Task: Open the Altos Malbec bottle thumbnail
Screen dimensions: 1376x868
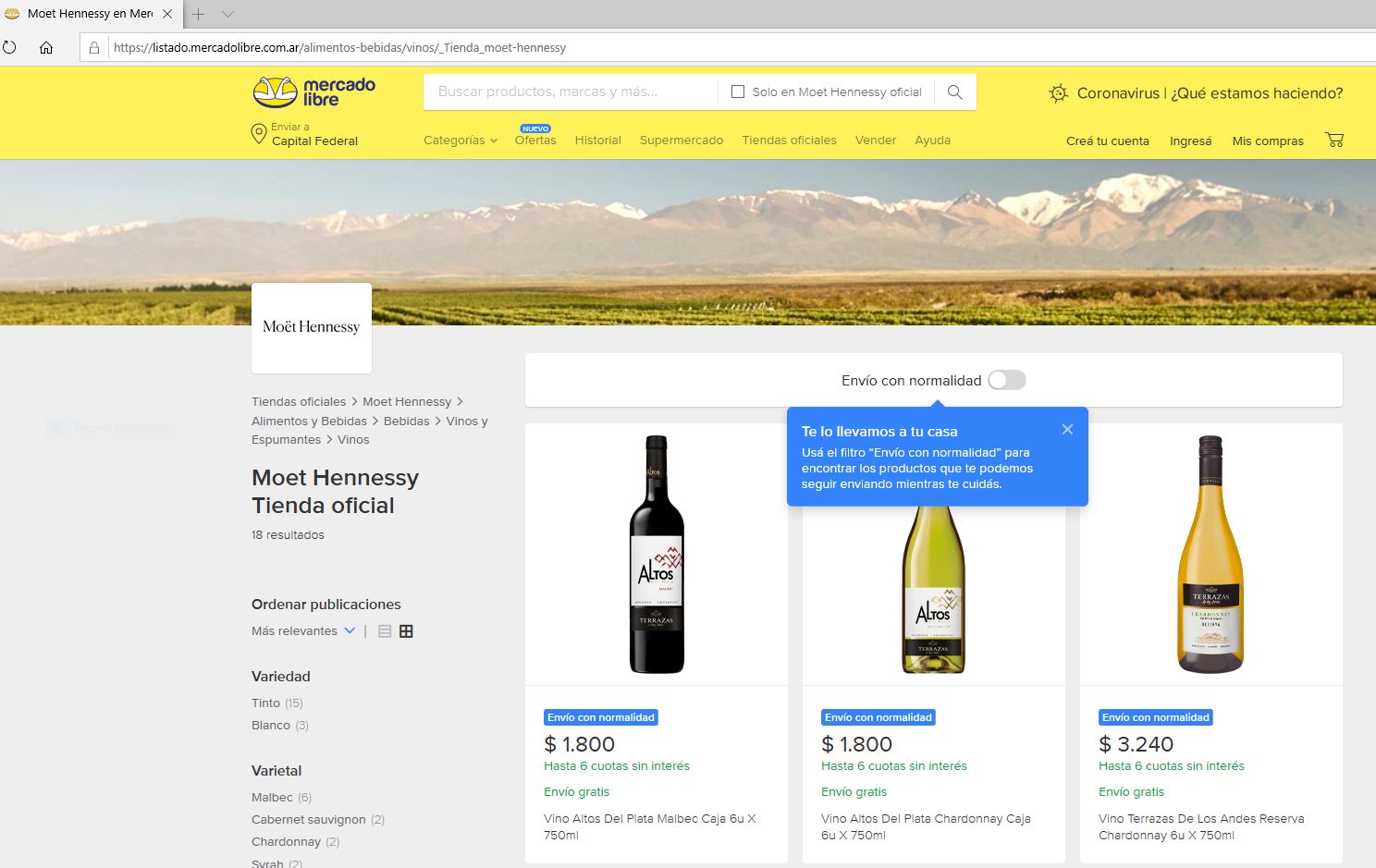Action: (657, 555)
